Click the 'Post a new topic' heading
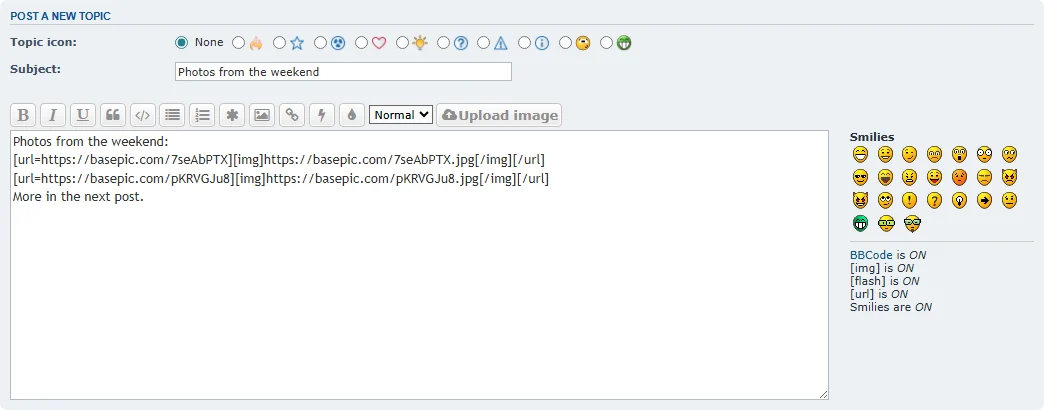 61,16
